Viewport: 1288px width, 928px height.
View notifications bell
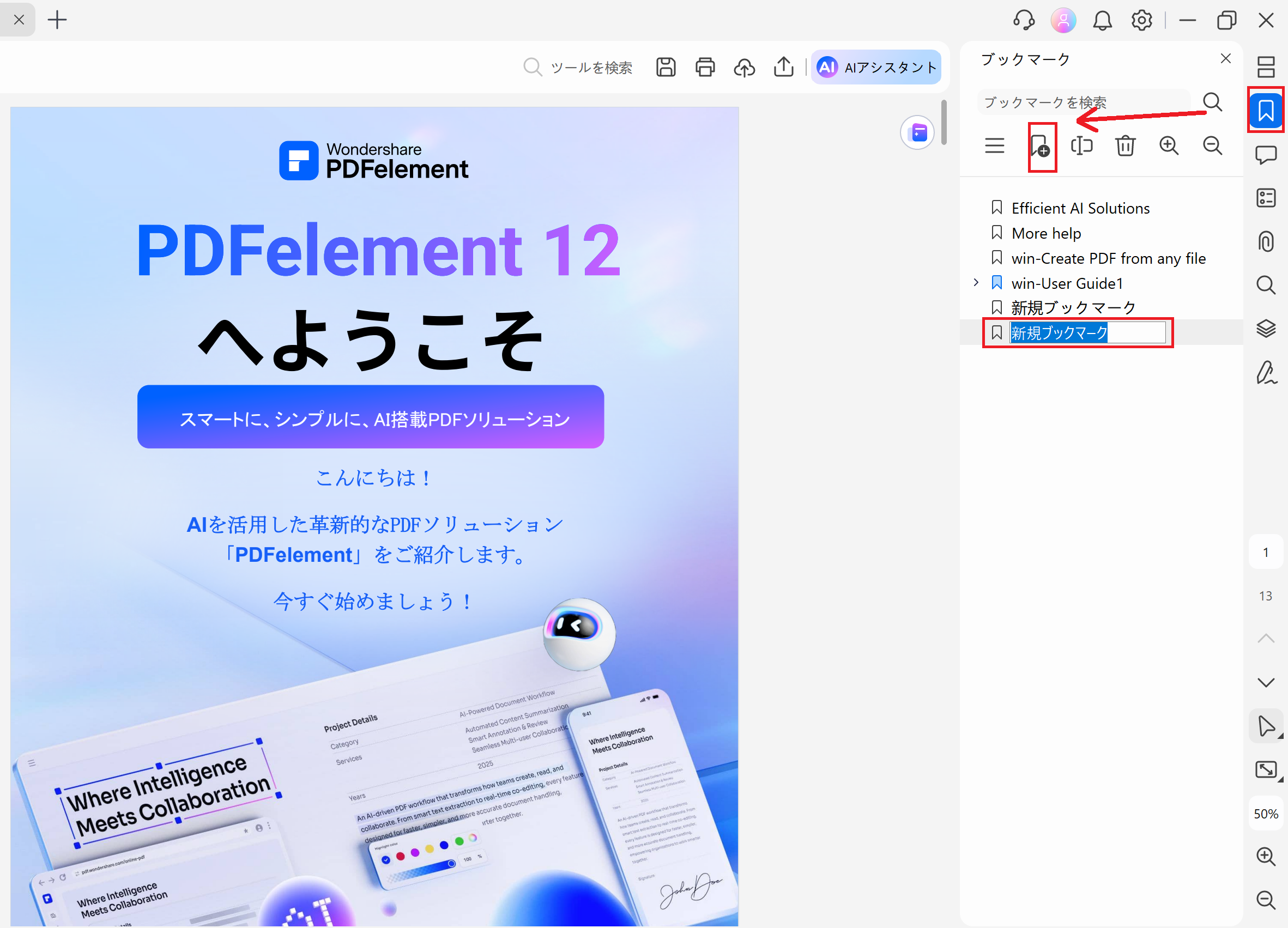pos(1102,20)
